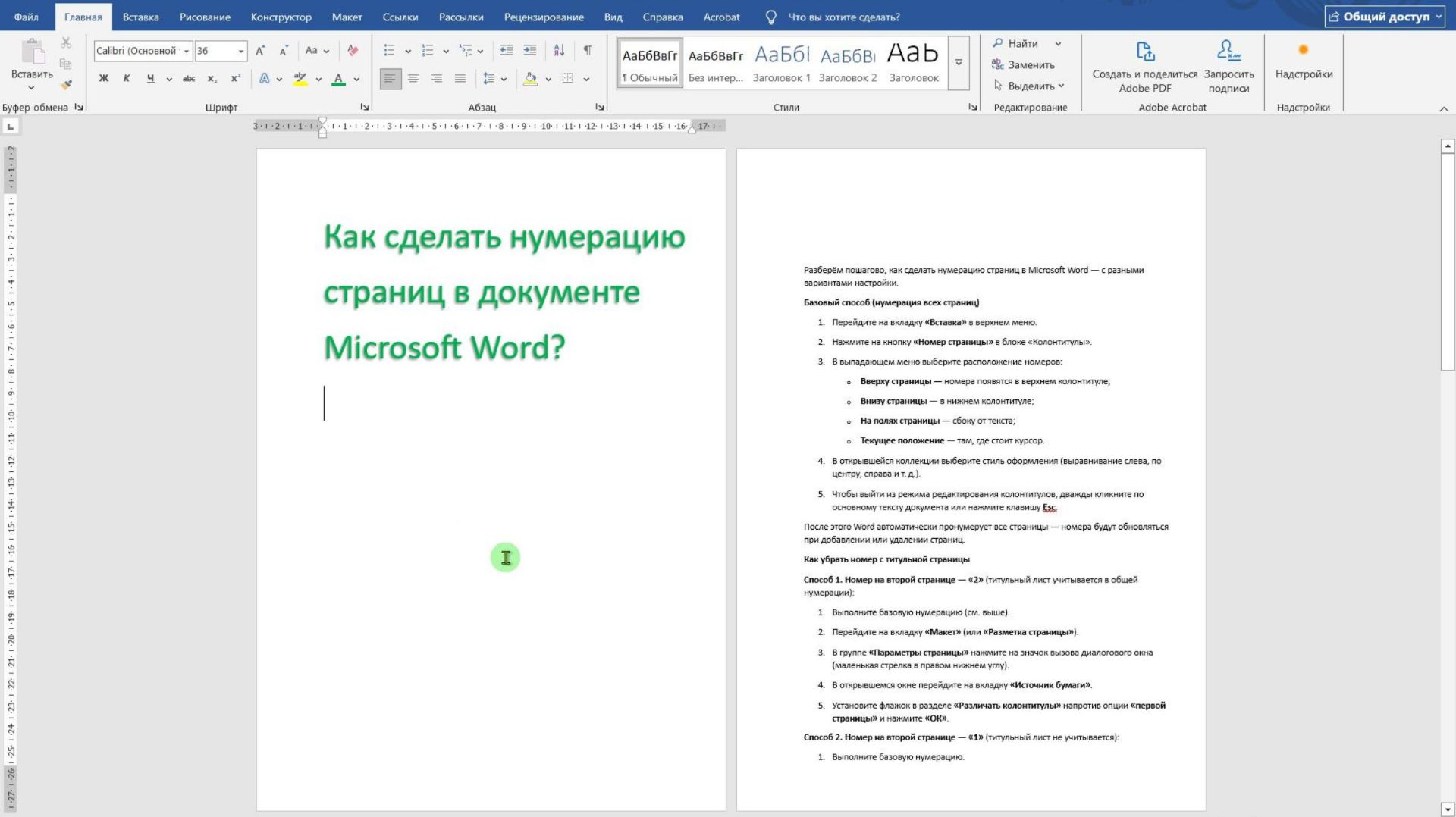Viewport: 1456px width, 817px height.
Task: Enable strikethrough formatting
Action: click(x=187, y=78)
